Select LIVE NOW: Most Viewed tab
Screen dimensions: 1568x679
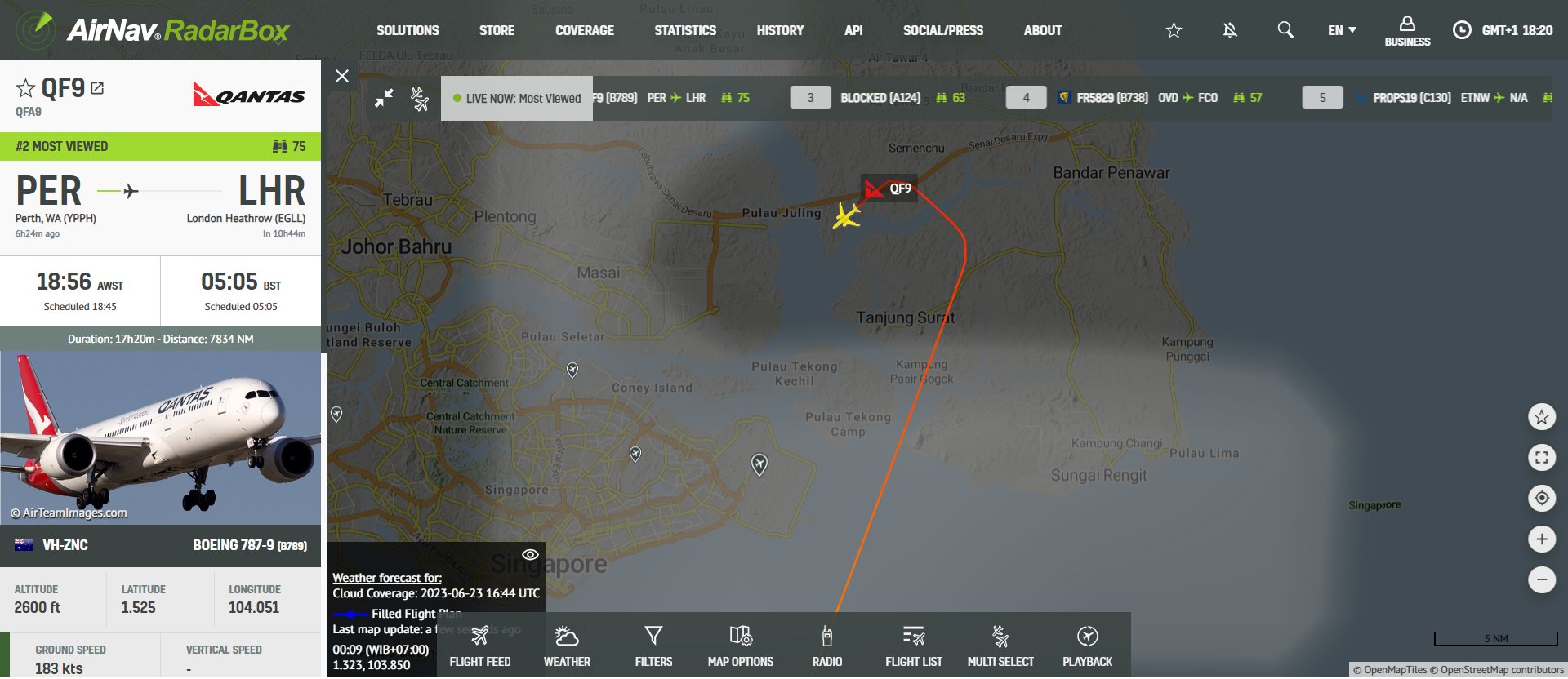pos(517,99)
